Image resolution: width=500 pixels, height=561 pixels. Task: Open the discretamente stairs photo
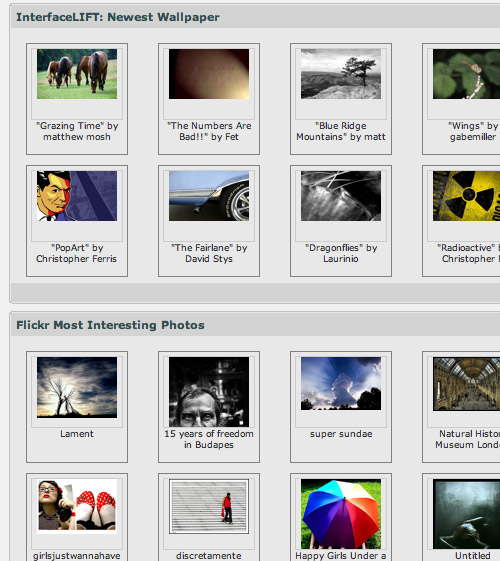(209, 506)
